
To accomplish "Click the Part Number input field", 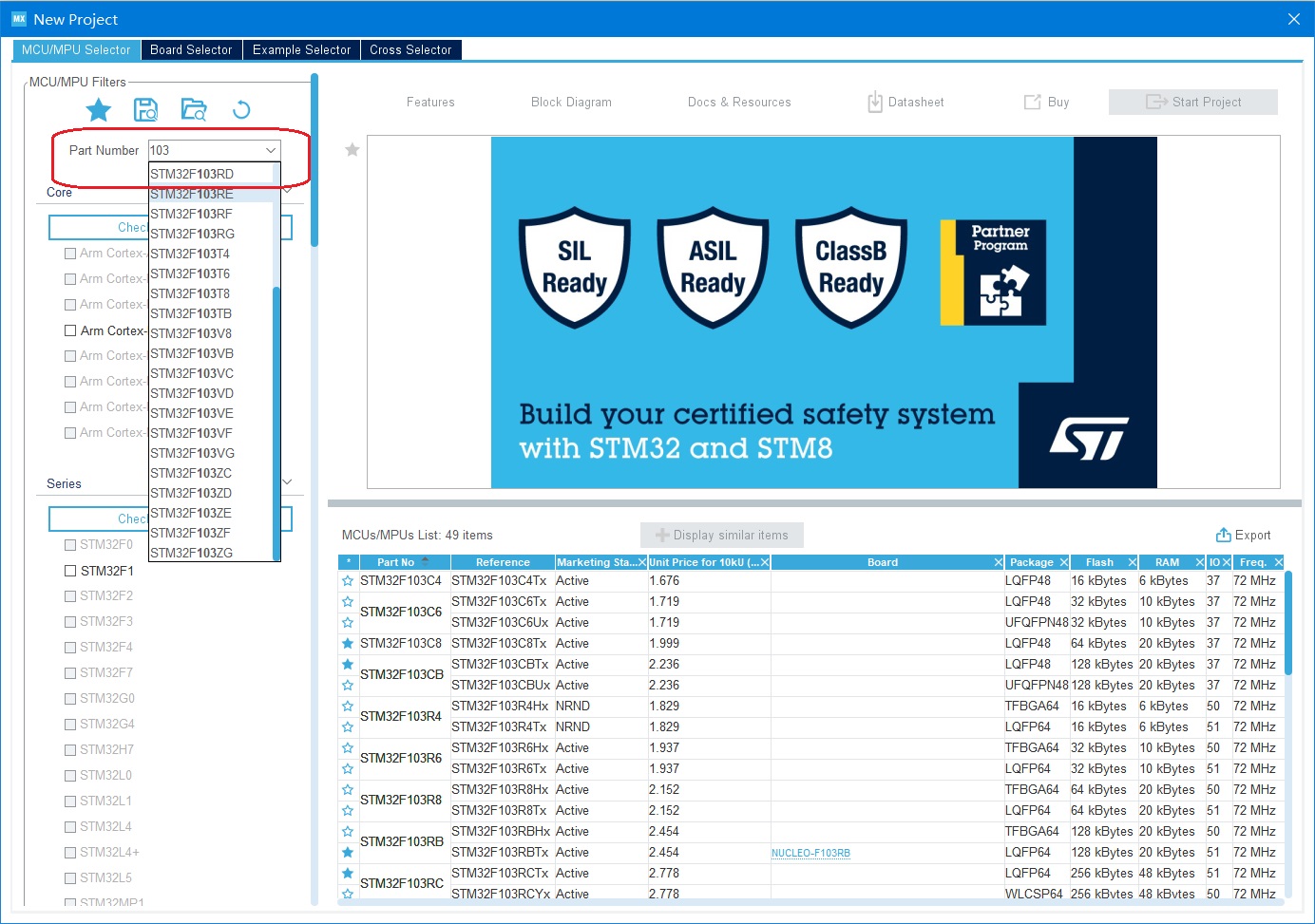I will (x=205, y=150).
